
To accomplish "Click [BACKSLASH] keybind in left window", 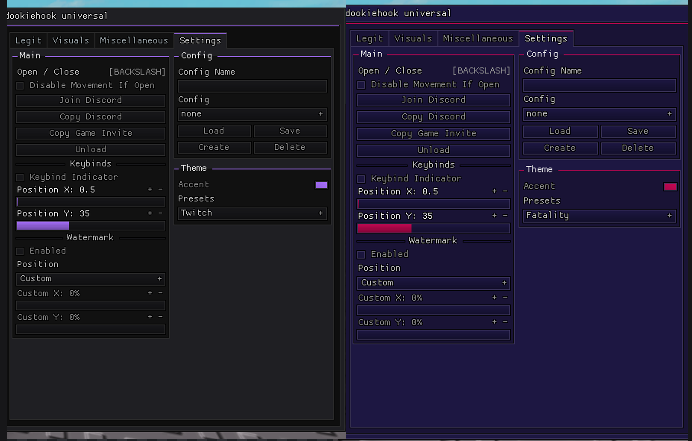I will (x=137, y=72).
